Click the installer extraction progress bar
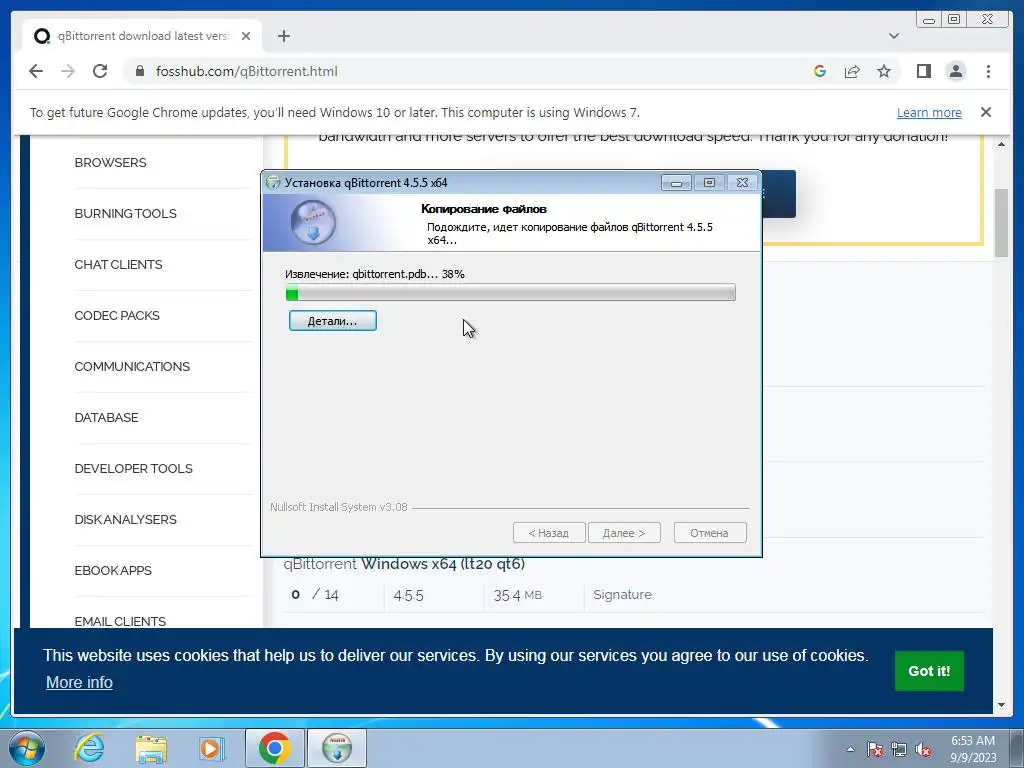The image size is (1024, 768). (x=511, y=293)
